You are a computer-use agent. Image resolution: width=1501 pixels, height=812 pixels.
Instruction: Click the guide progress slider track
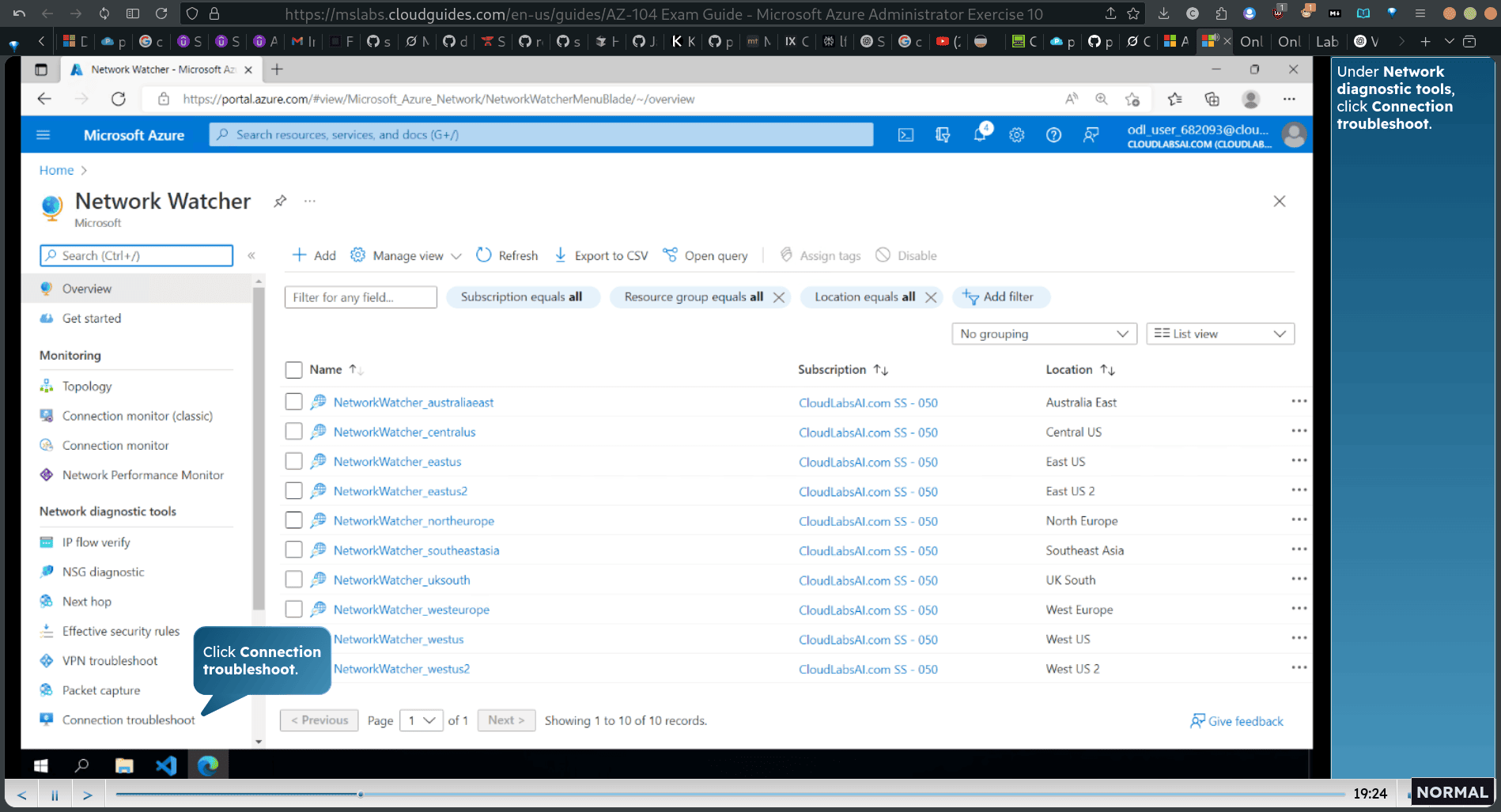tap(729, 794)
